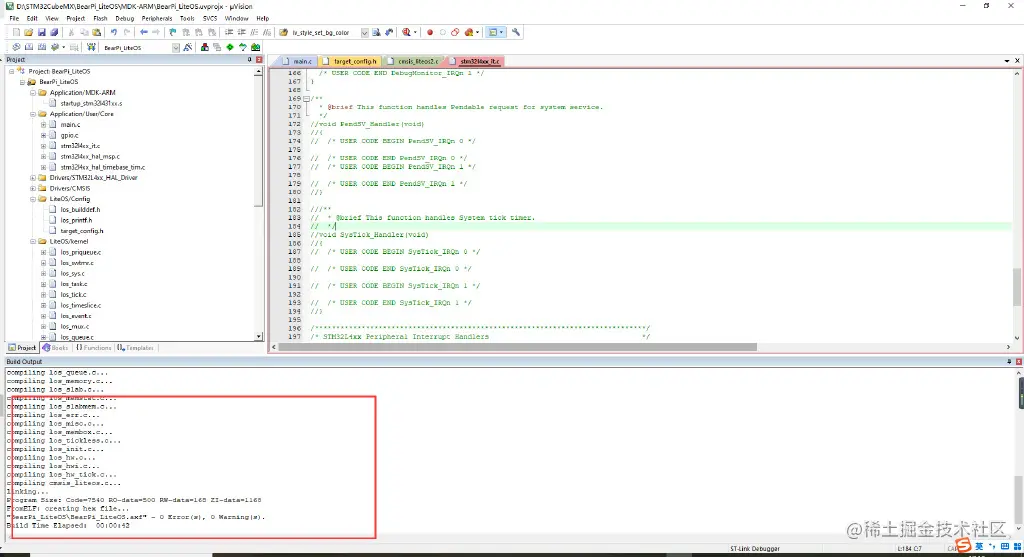Viewport: 1024px width, 557px height.
Task: Open Options for Target magic wand icon
Action: [187, 47]
